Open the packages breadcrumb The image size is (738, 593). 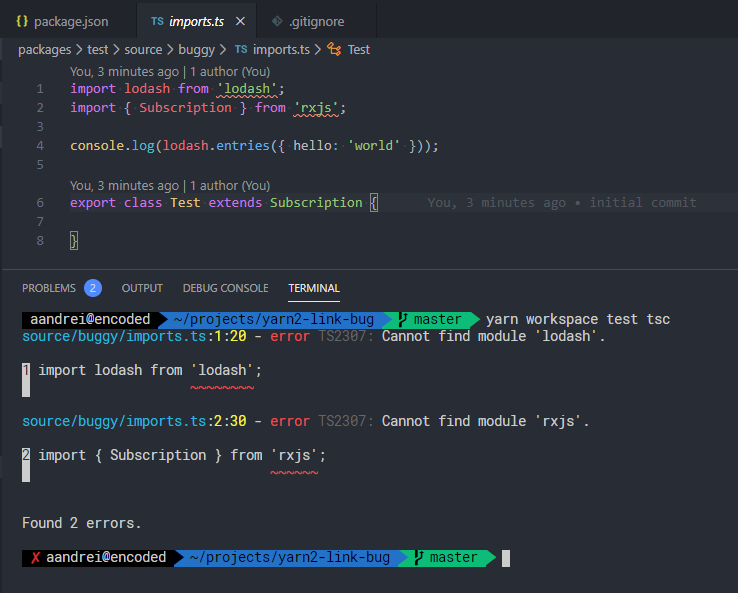click(45, 49)
